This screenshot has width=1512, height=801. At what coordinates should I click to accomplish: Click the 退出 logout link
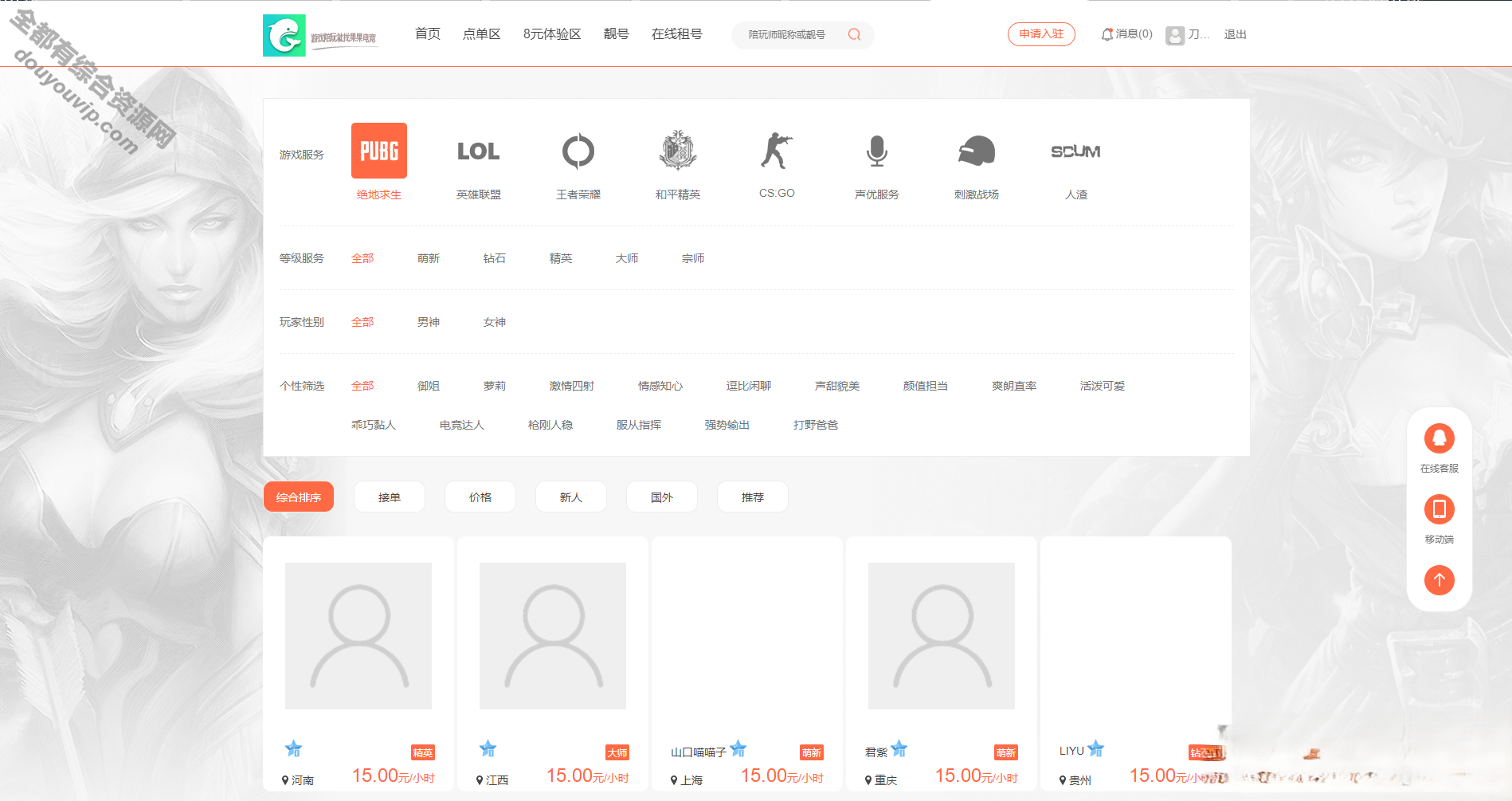pos(1236,34)
